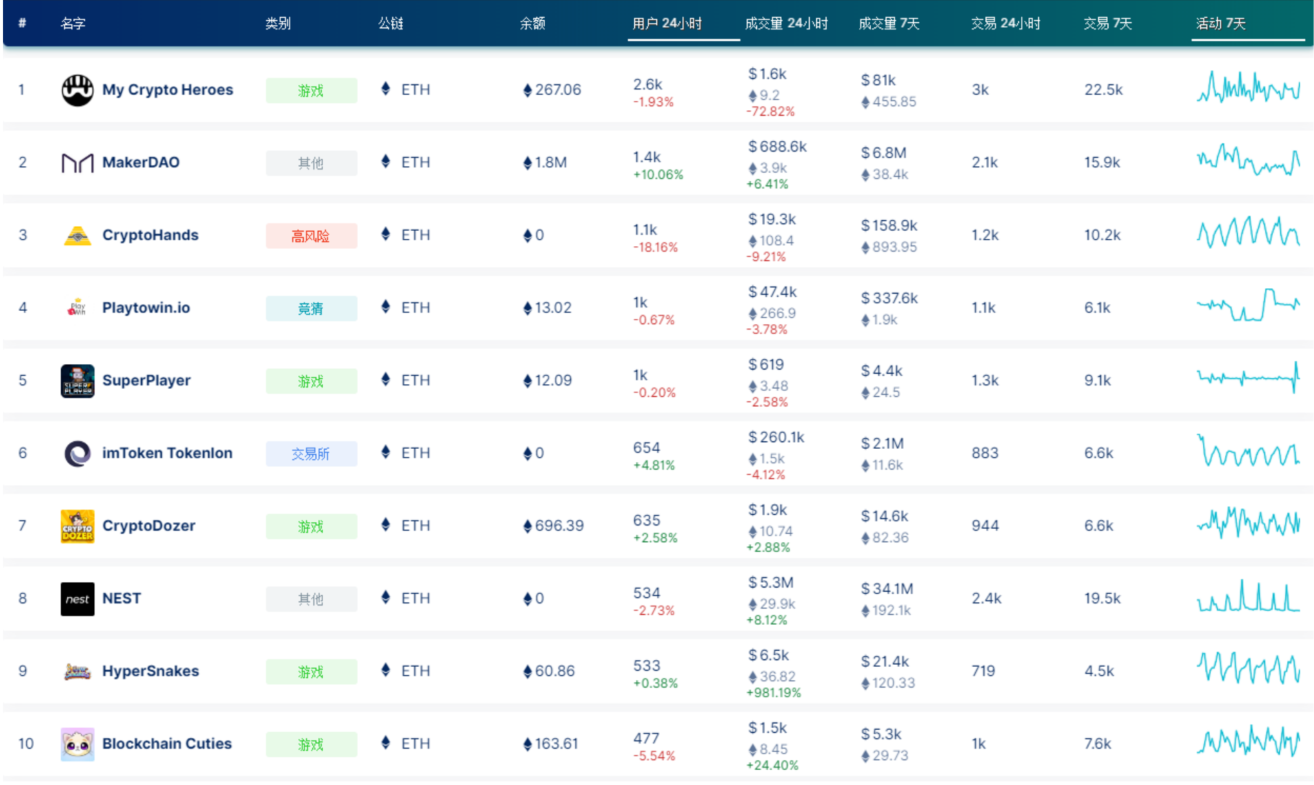Click ETH chain icon in My Crypto Heroes row

point(386,89)
